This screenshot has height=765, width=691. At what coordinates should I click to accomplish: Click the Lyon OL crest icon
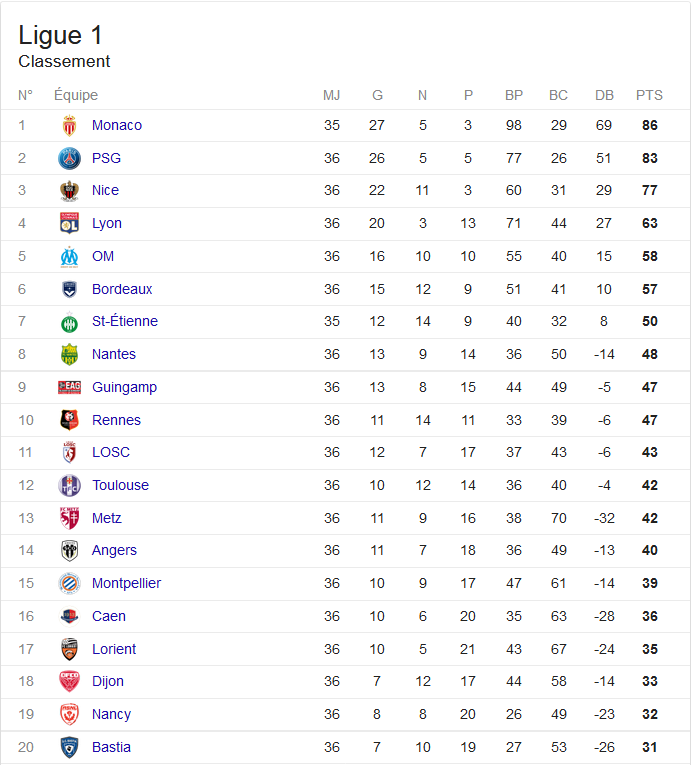[69, 223]
